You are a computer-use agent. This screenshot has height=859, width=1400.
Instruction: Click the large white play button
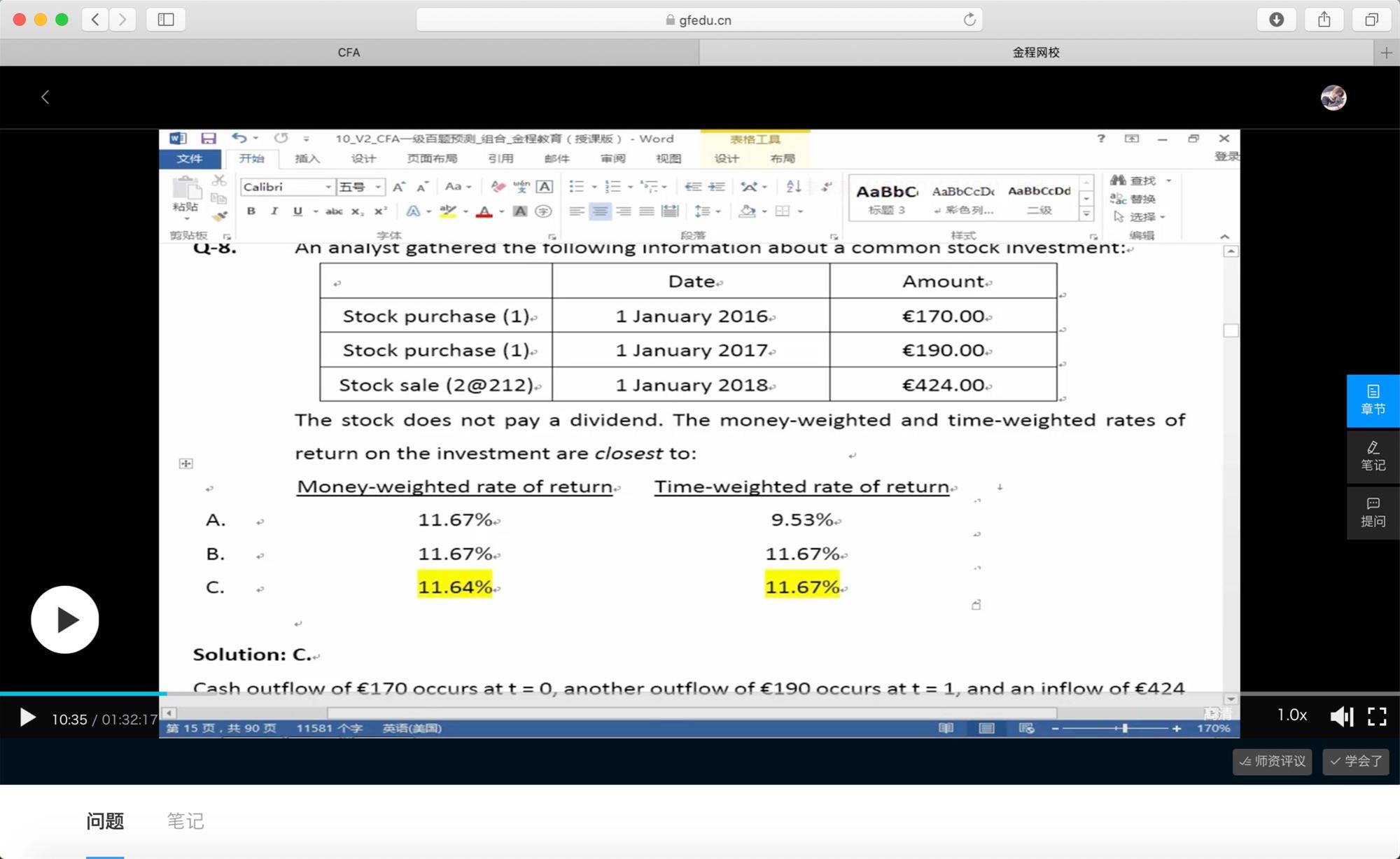tap(64, 620)
